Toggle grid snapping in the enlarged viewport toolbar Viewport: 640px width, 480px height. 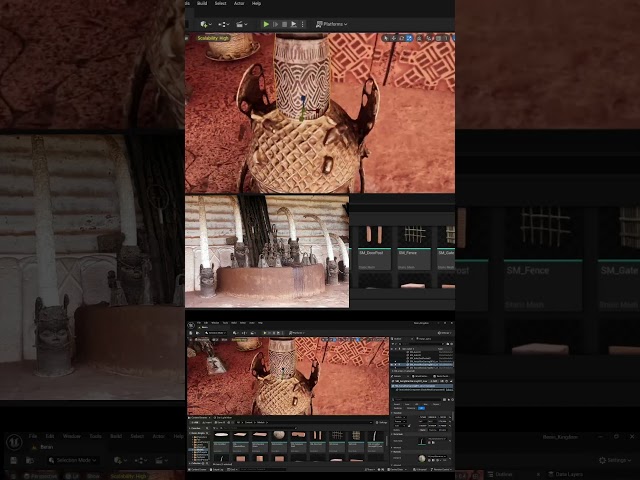439,38
